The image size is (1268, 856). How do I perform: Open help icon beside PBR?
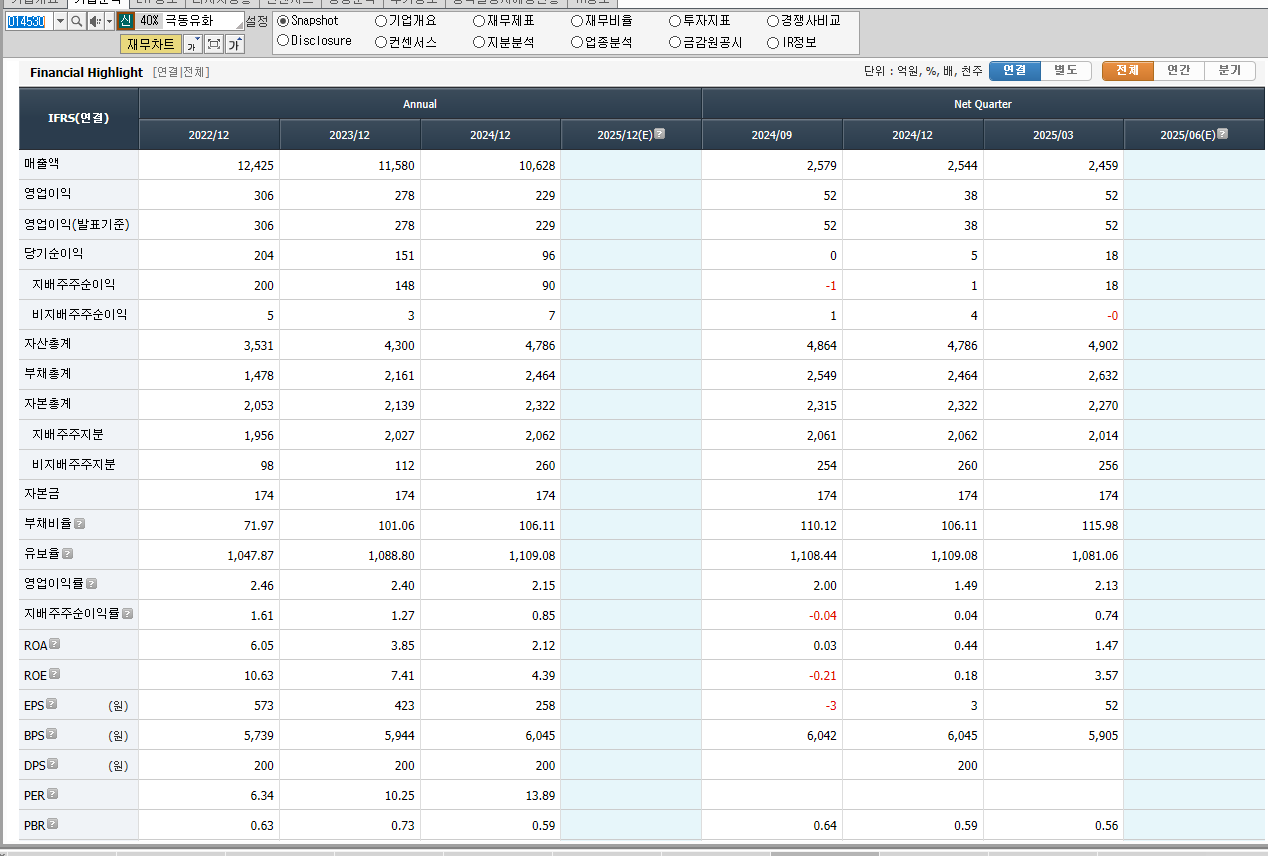(x=53, y=824)
